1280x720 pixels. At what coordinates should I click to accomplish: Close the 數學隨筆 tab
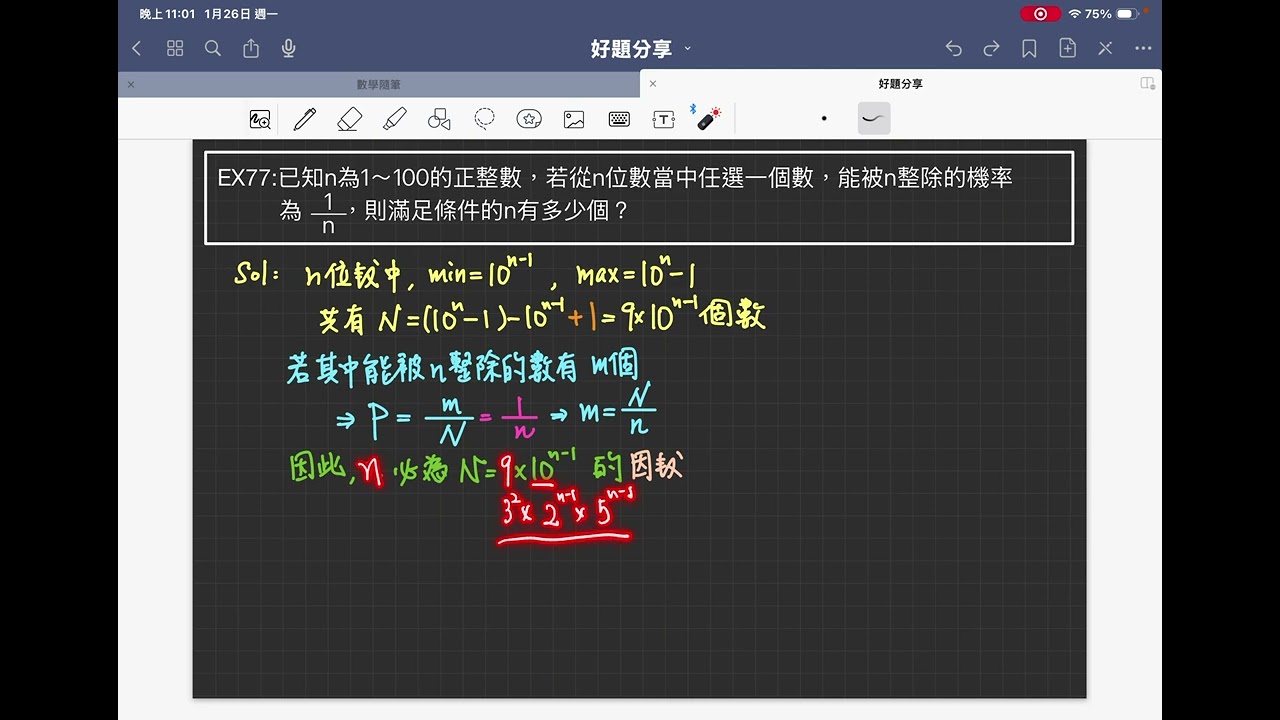[x=131, y=85]
